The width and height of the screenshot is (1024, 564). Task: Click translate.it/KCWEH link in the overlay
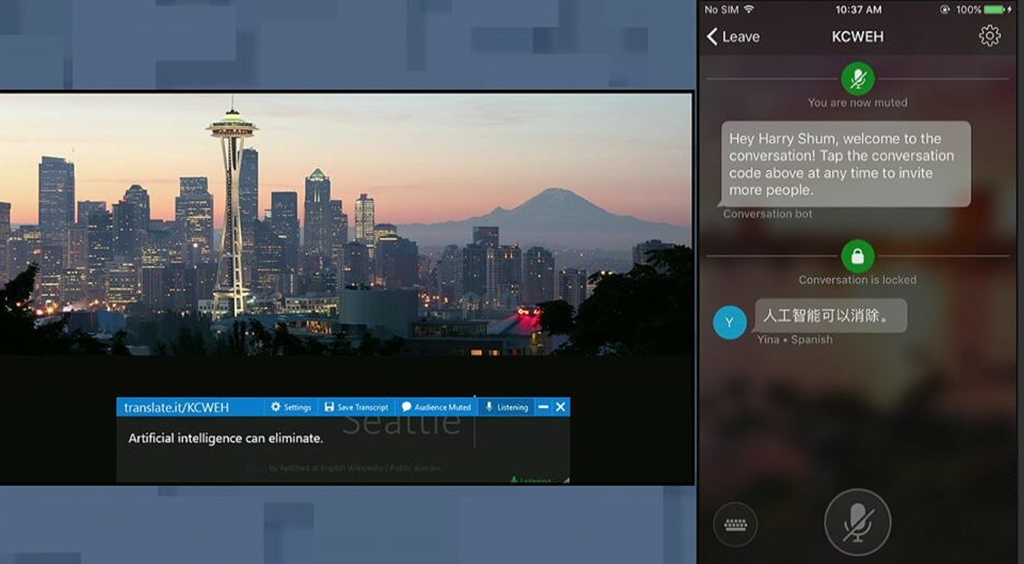176,407
